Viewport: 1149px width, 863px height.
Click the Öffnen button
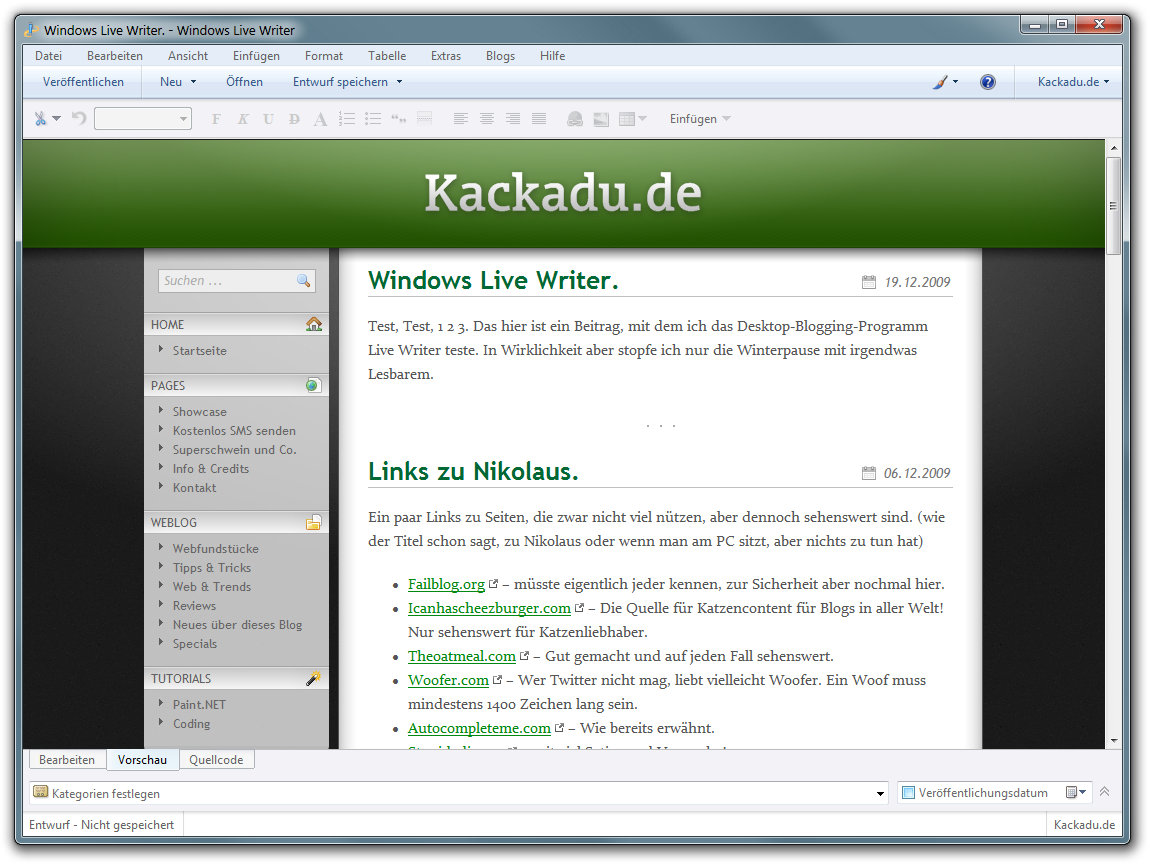(244, 82)
